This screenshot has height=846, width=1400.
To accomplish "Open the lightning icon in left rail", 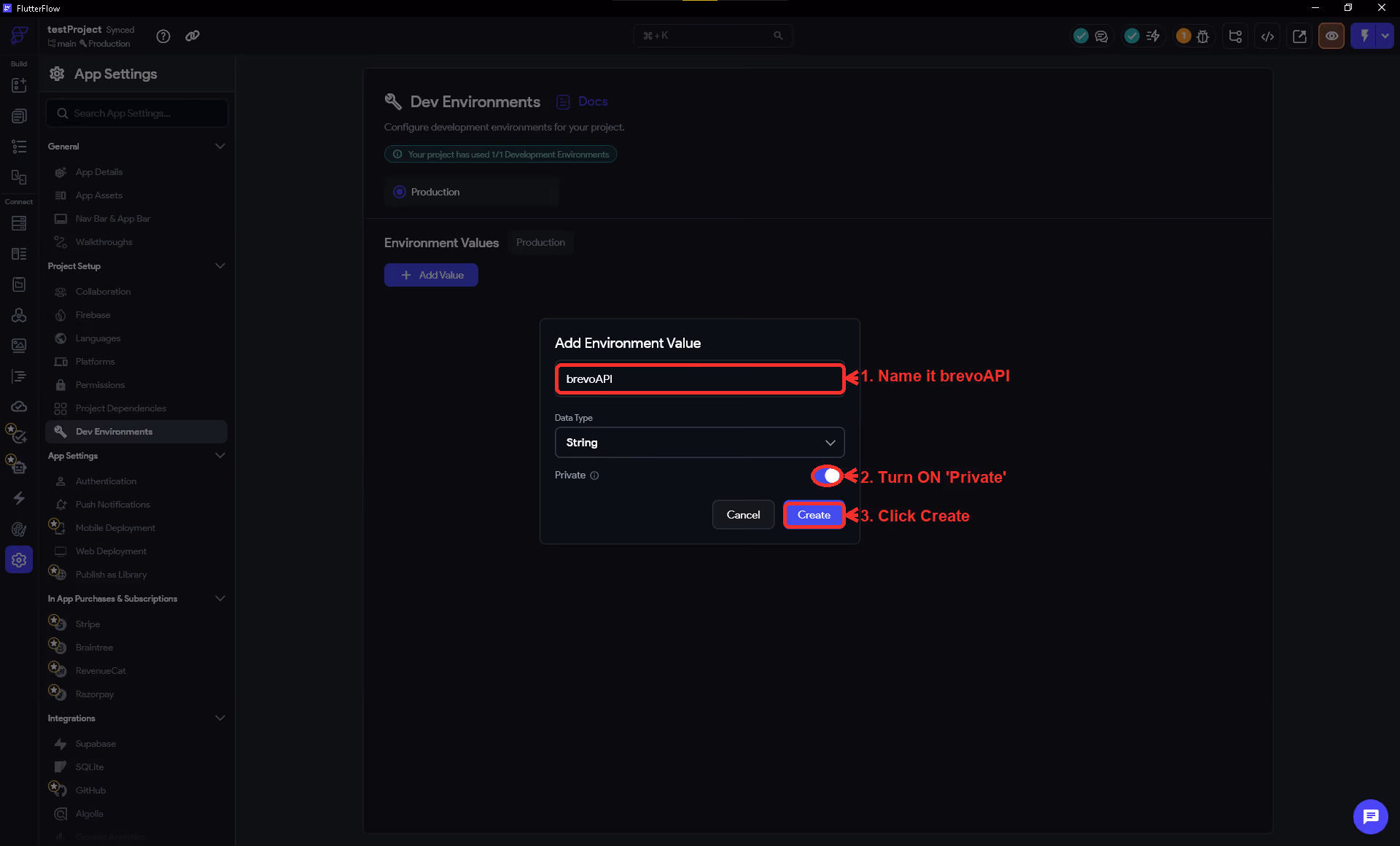I will (19, 498).
